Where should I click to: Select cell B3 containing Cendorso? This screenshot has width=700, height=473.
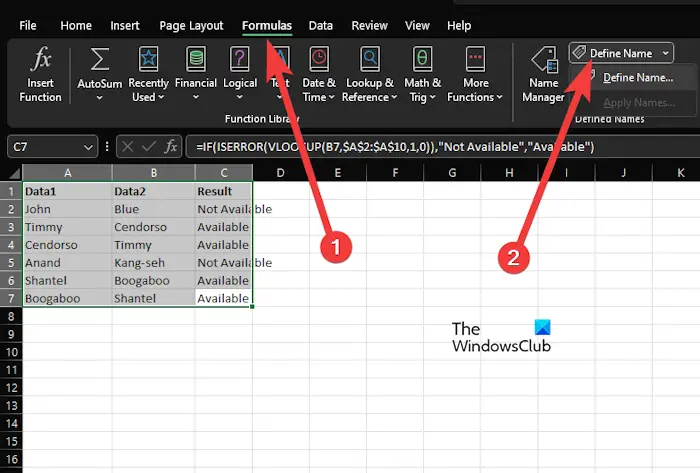point(154,227)
